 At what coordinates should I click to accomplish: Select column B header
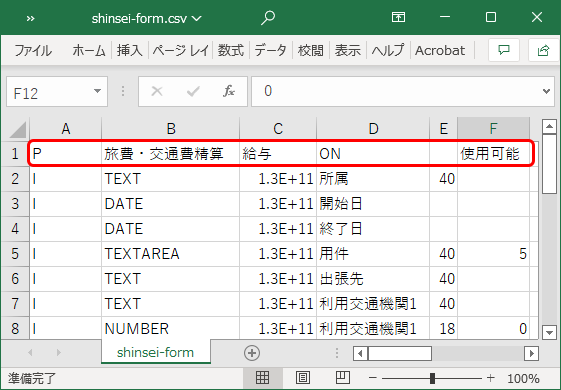(171, 128)
